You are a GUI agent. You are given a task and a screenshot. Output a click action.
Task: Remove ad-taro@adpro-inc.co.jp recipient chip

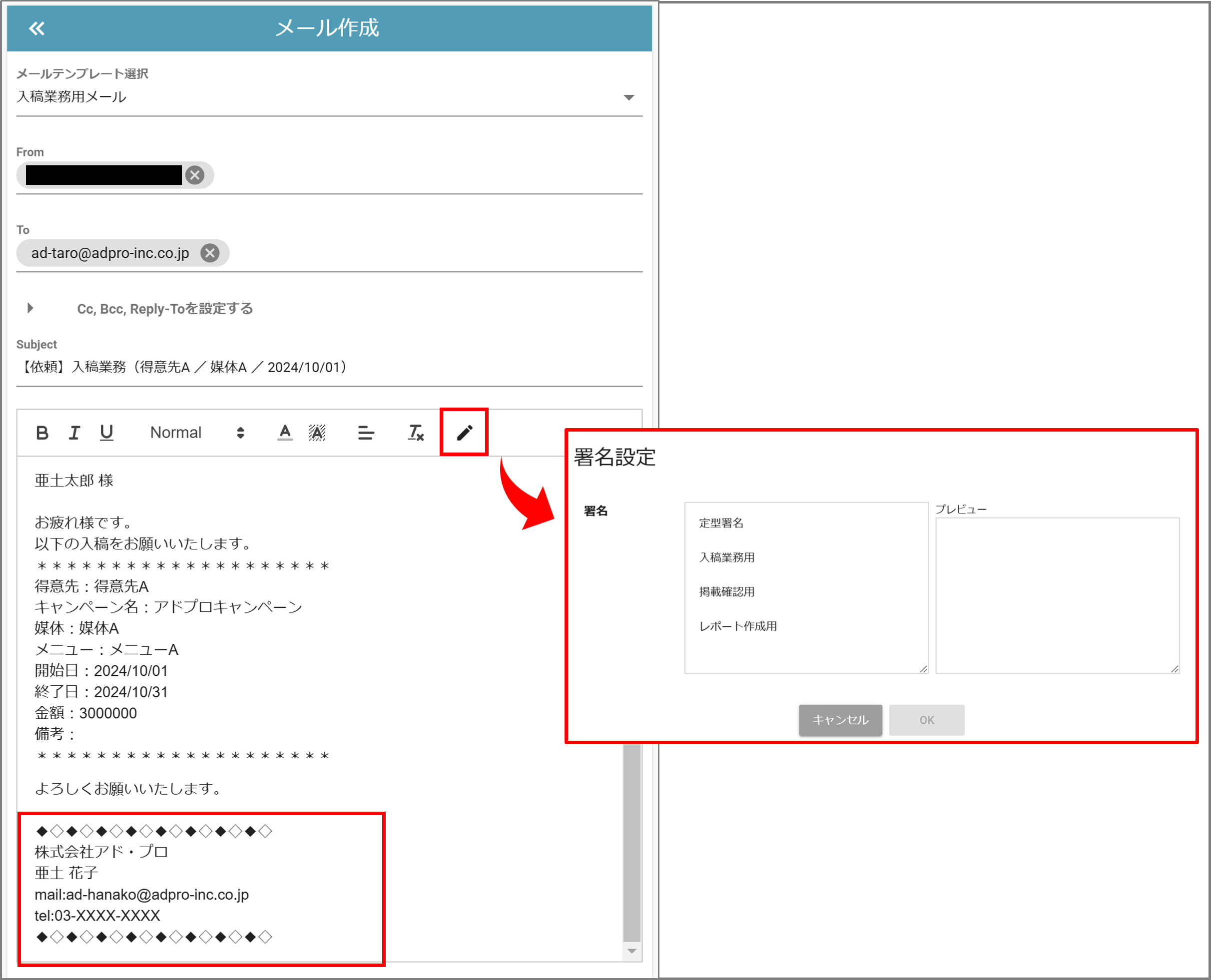click(210, 253)
